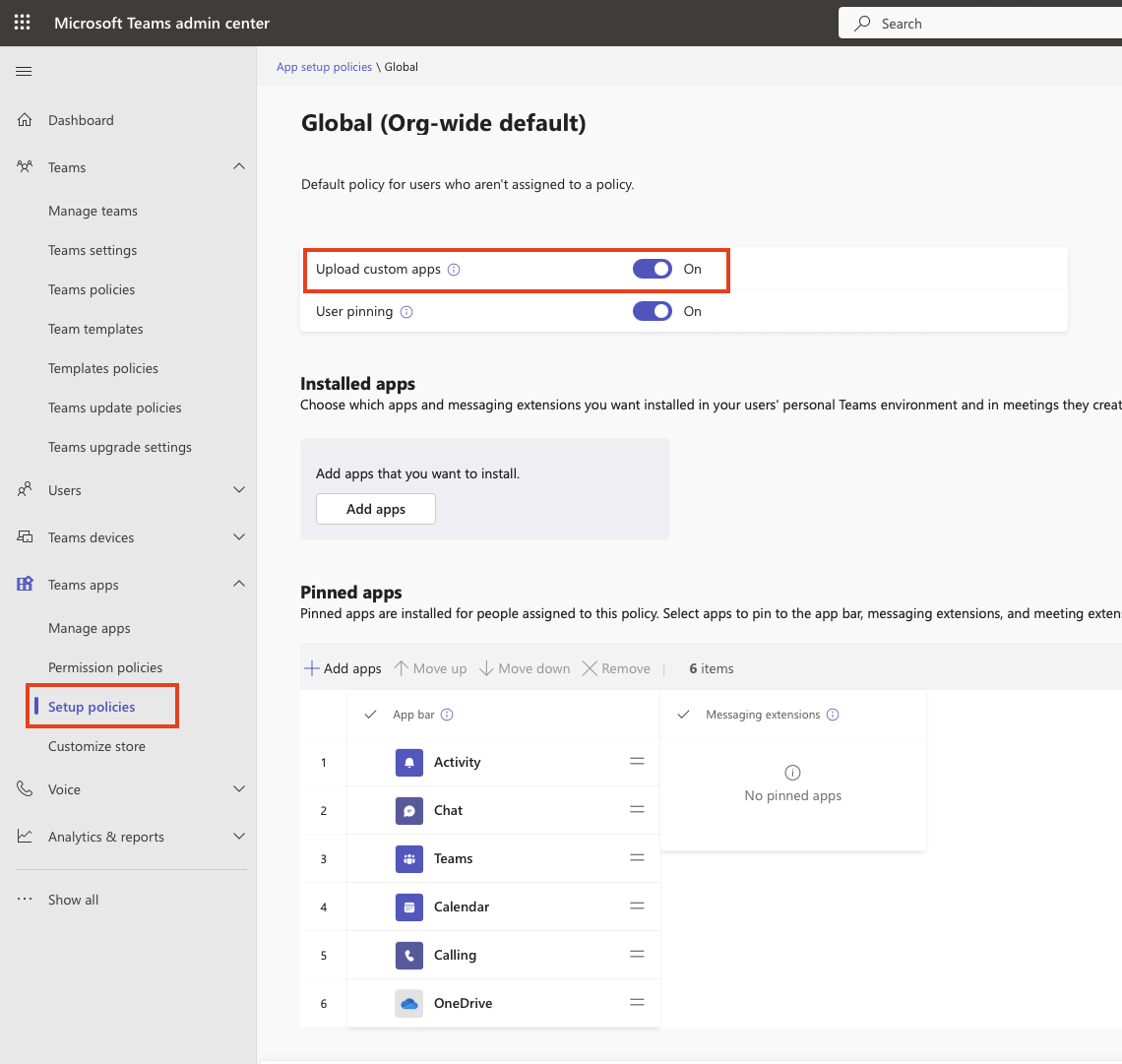This screenshot has height=1064, width=1122.
Task: Click Remove in pinned apps toolbar
Action: tap(616, 668)
